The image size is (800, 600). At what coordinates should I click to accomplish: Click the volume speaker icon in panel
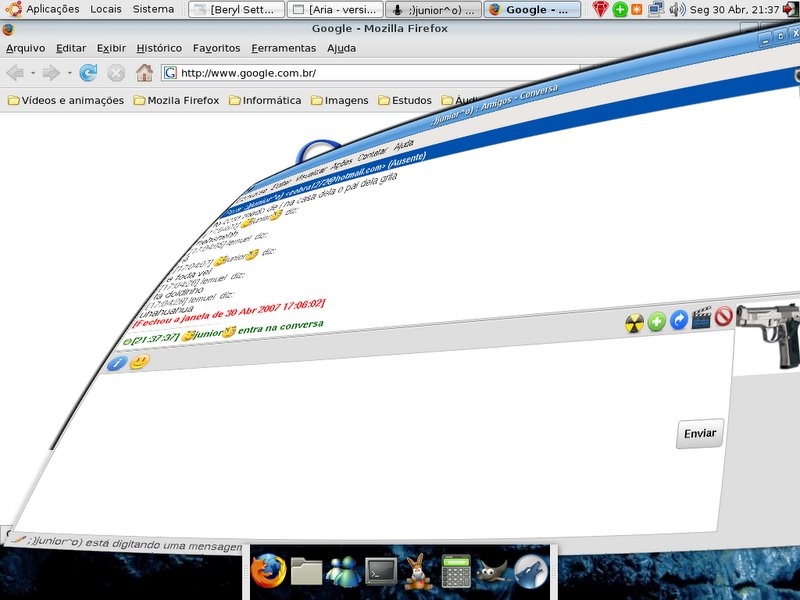click(677, 9)
